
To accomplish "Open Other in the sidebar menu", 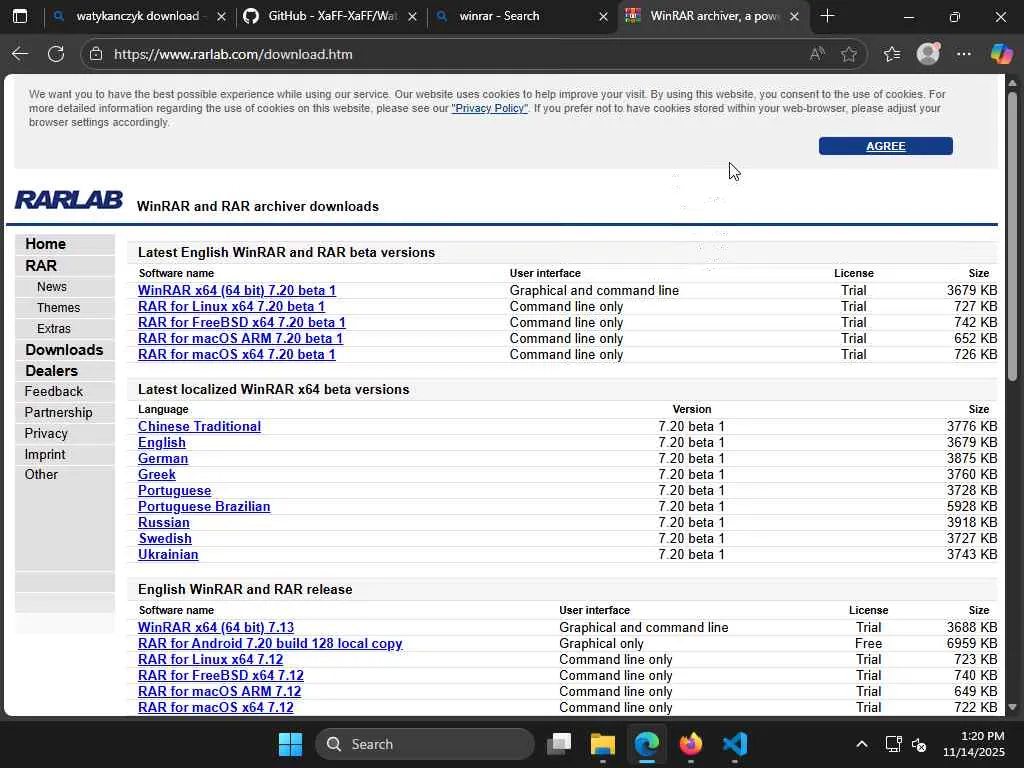I will tap(41, 474).
